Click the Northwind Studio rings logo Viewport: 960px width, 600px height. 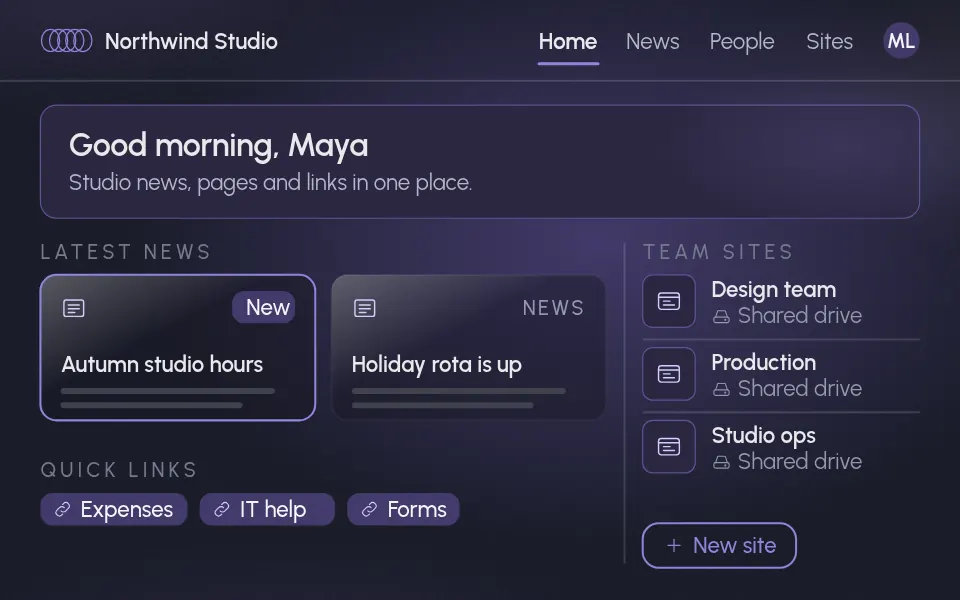[66, 41]
